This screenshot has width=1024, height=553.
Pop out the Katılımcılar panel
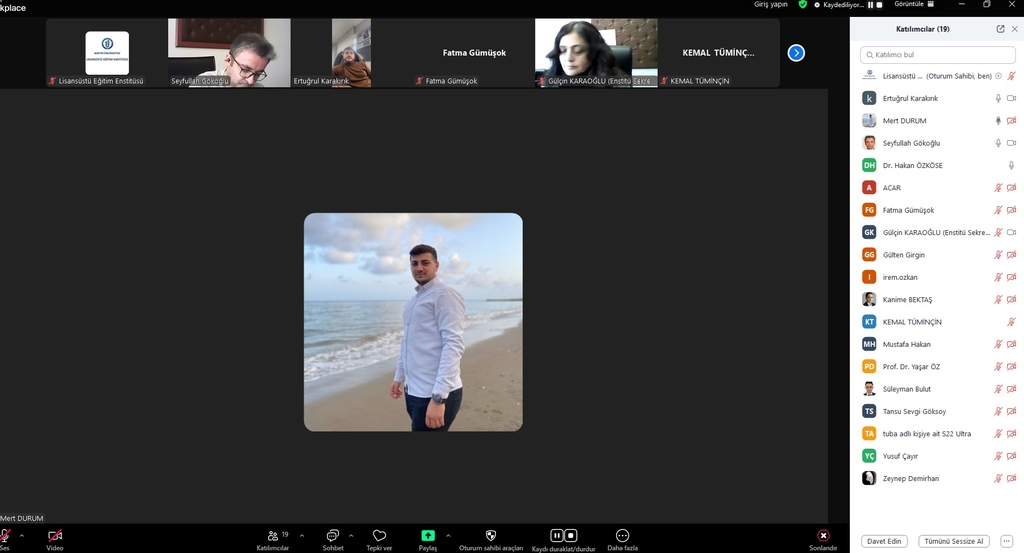(1000, 29)
